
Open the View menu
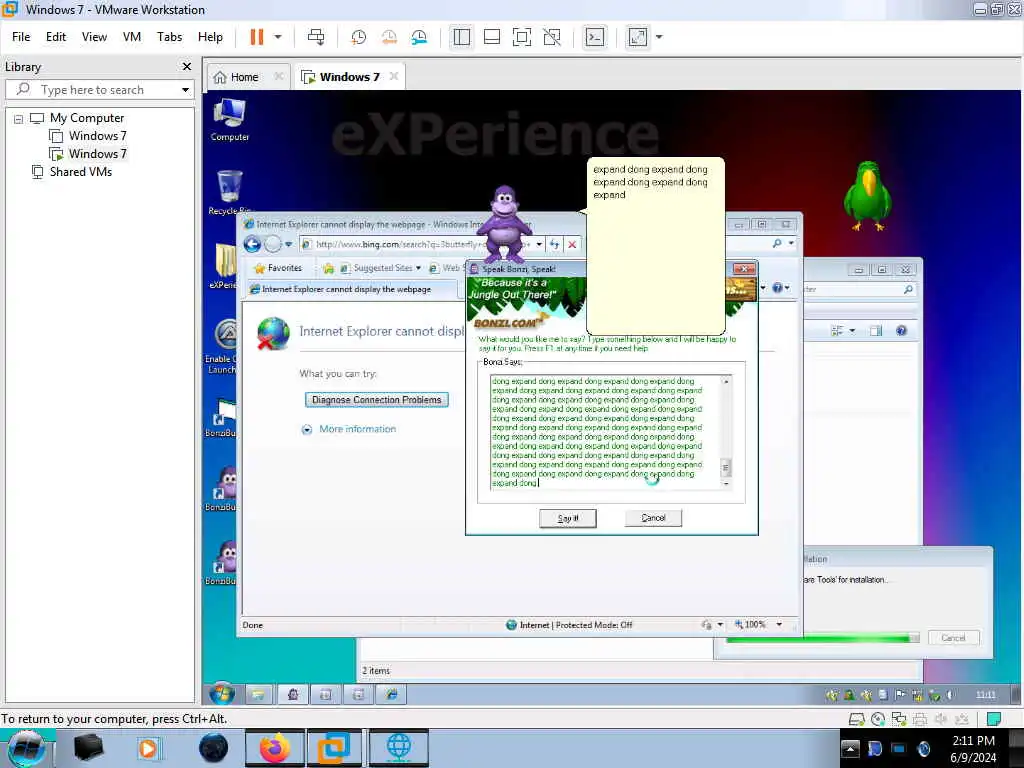coord(94,37)
